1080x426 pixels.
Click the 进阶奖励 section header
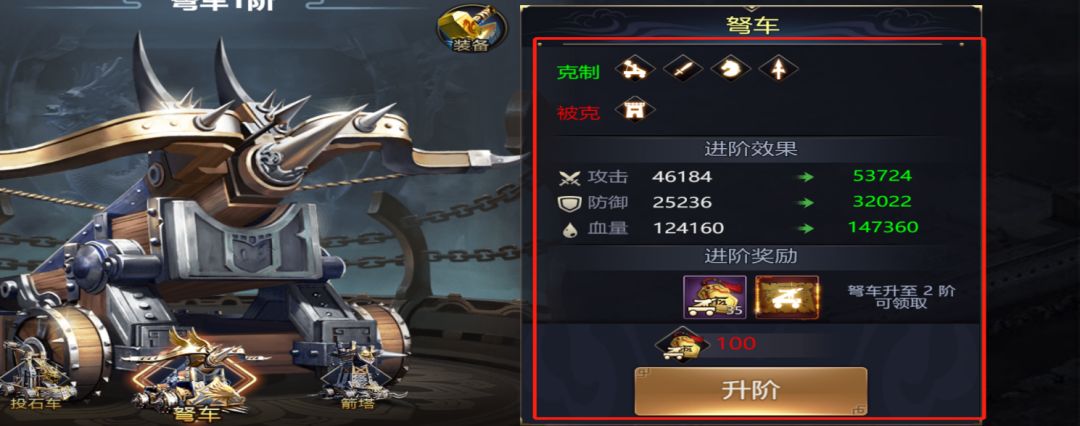(751, 256)
